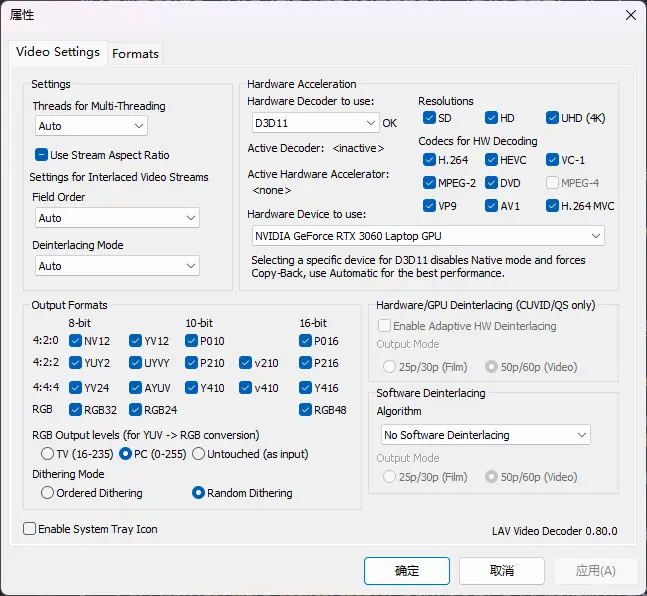647x596 pixels.
Task: Disable HEVC hardware decoding
Action: [492, 160]
